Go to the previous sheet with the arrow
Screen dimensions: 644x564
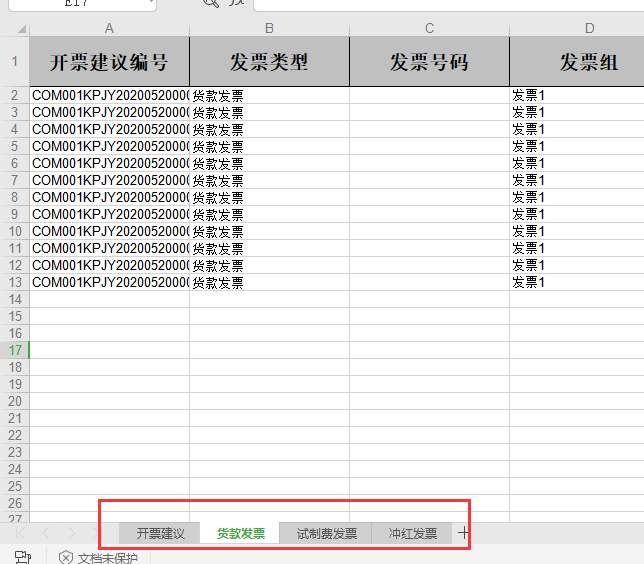pyautogui.click(x=46, y=533)
